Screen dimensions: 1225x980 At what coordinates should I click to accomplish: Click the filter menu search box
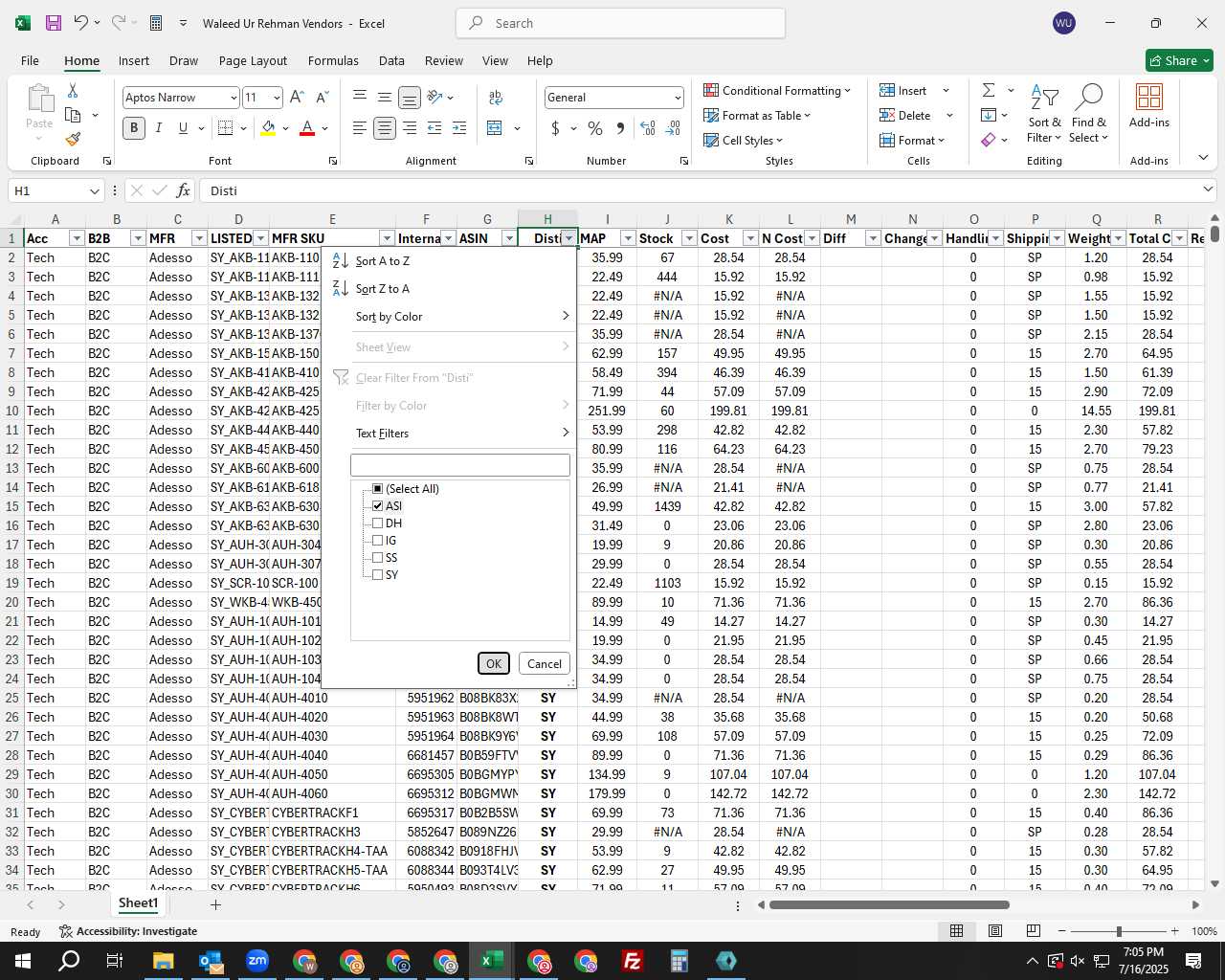pyautogui.click(x=460, y=465)
